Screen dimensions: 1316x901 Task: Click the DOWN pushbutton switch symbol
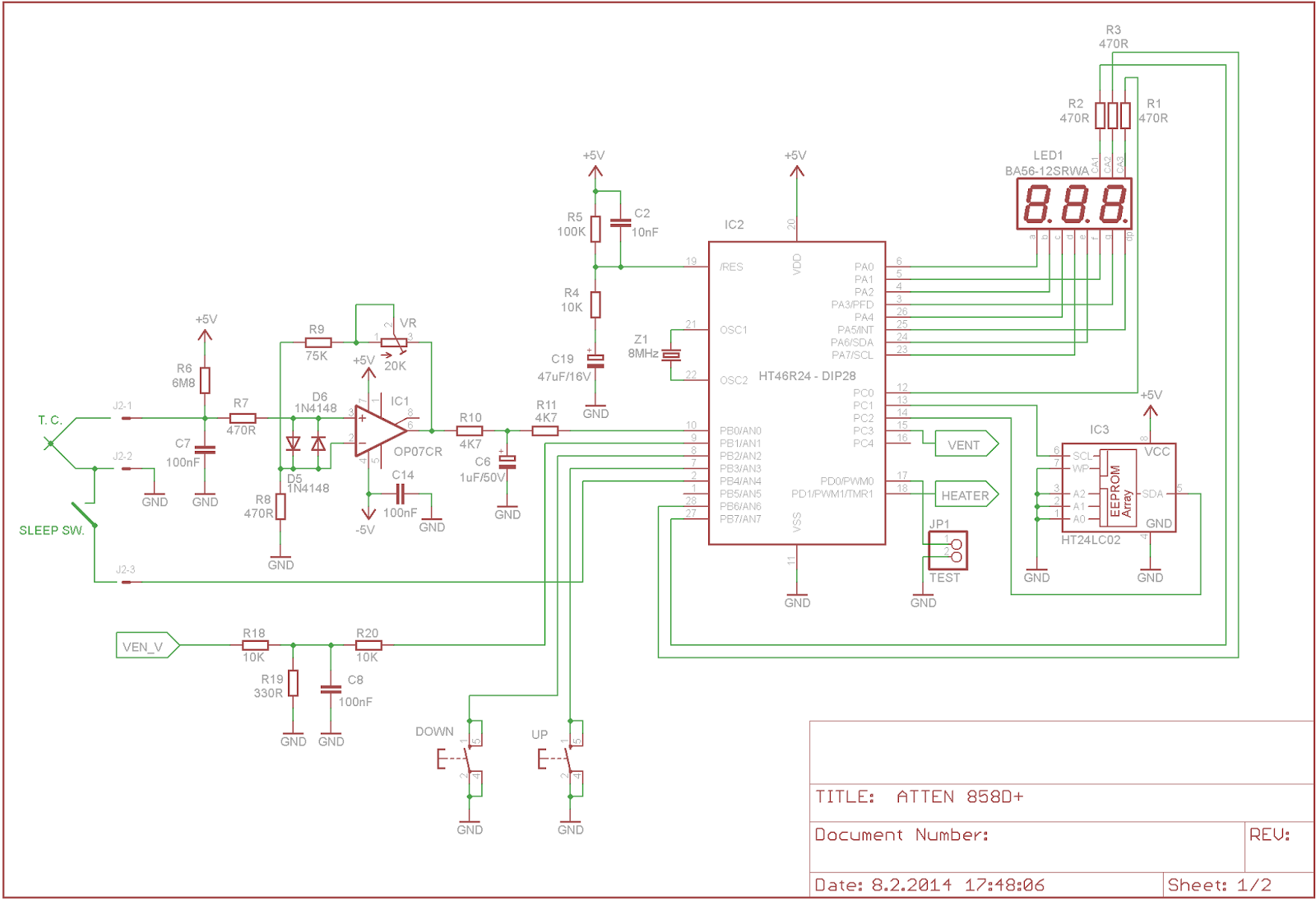pos(462,759)
